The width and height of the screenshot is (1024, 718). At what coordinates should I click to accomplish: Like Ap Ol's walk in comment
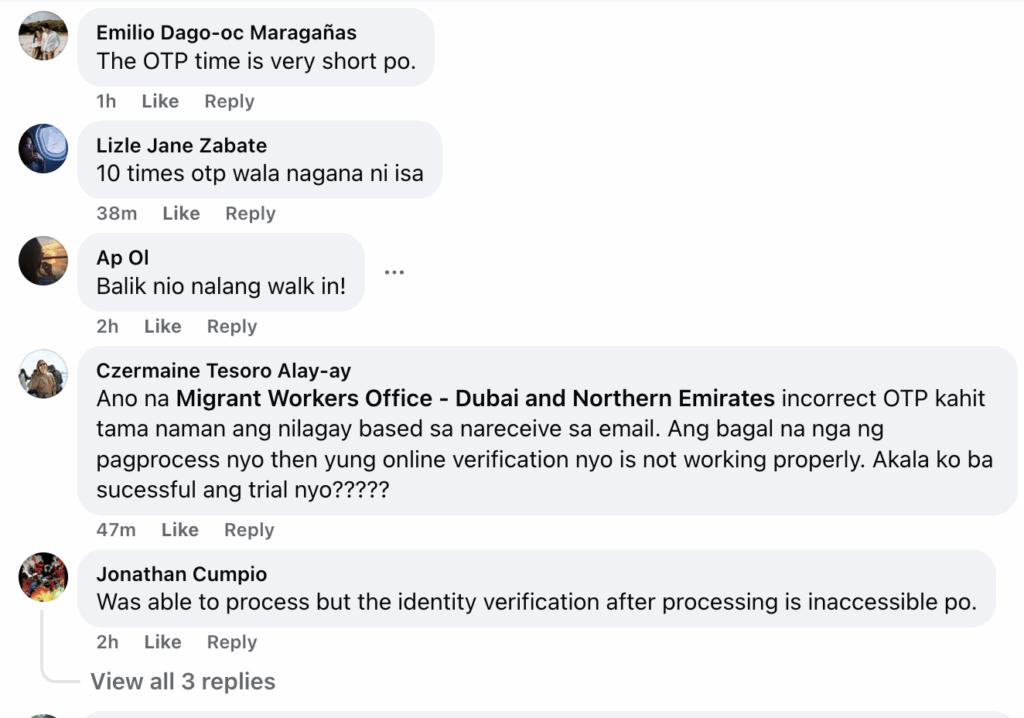click(x=162, y=326)
